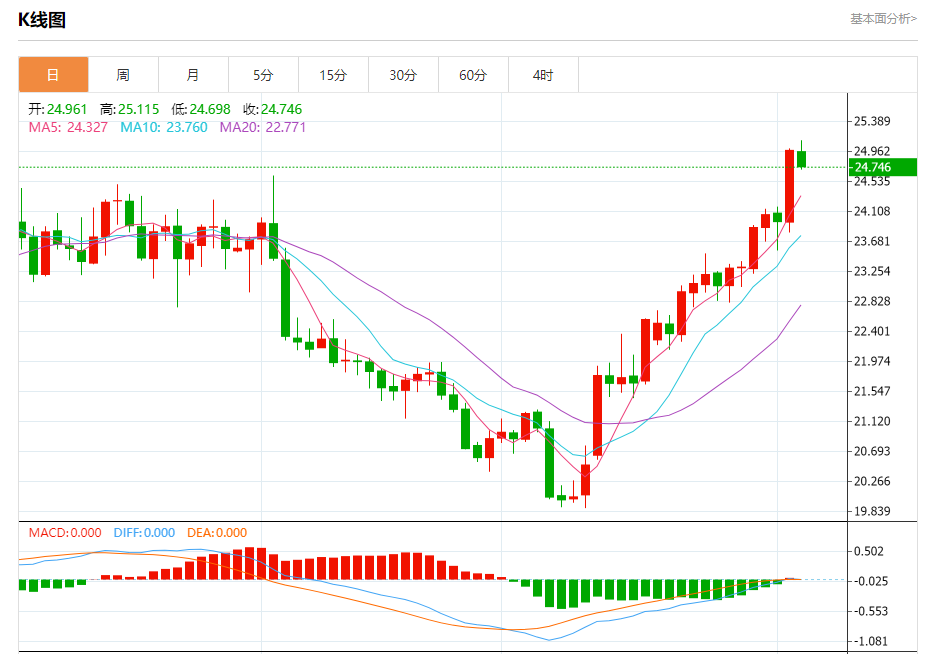Open the 4时 interval tab
Viewport: 927px width, 654px height.
click(x=543, y=75)
